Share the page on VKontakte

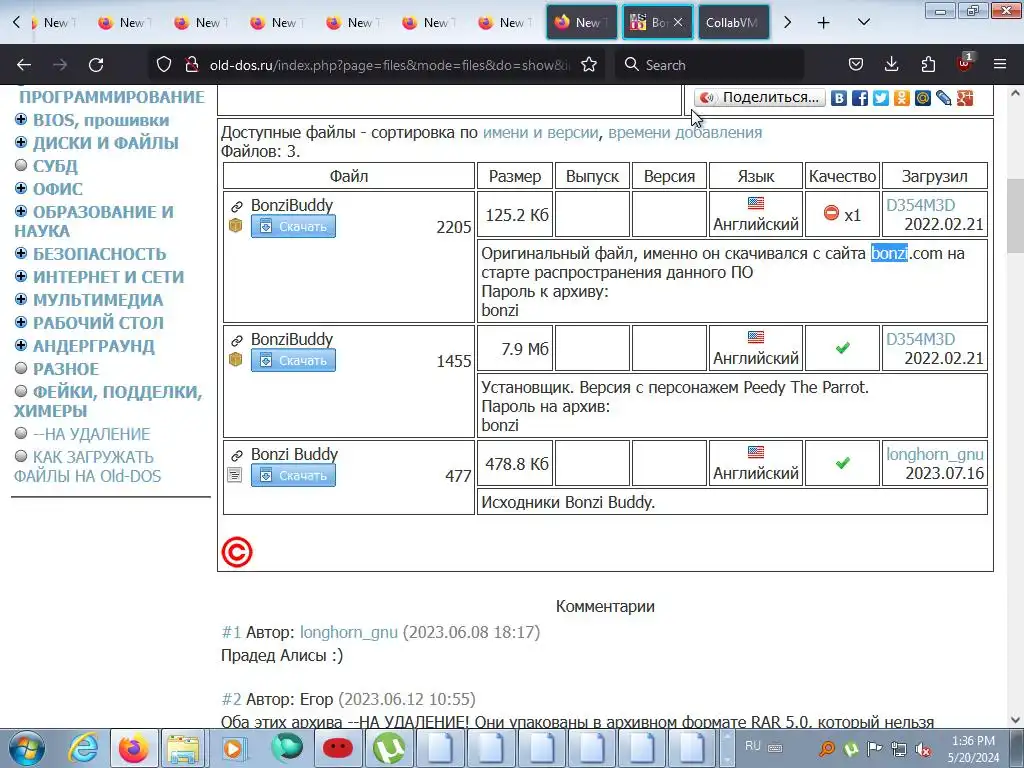(x=839, y=98)
